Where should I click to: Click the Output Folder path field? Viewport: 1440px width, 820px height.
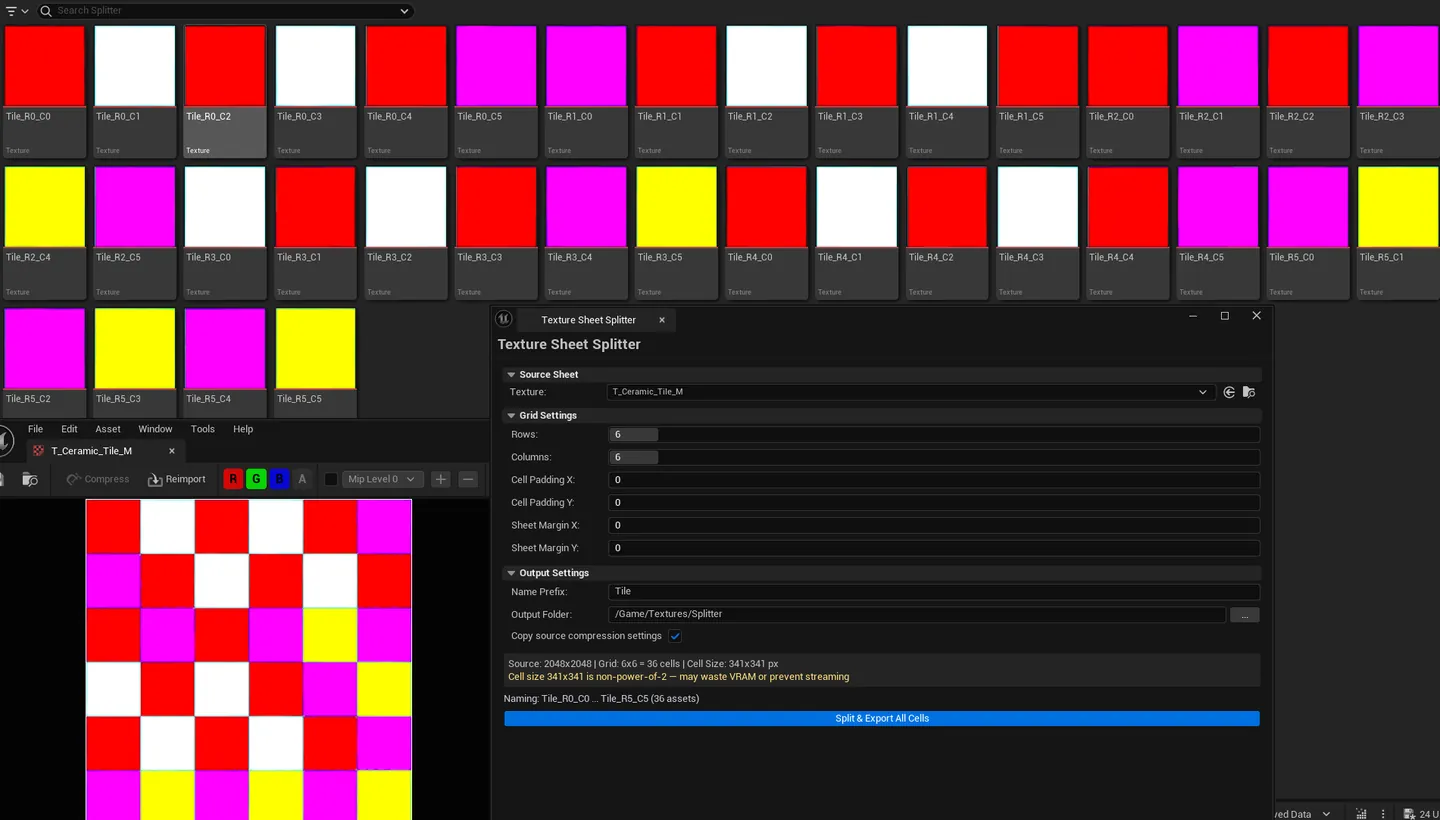click(917, 614)
